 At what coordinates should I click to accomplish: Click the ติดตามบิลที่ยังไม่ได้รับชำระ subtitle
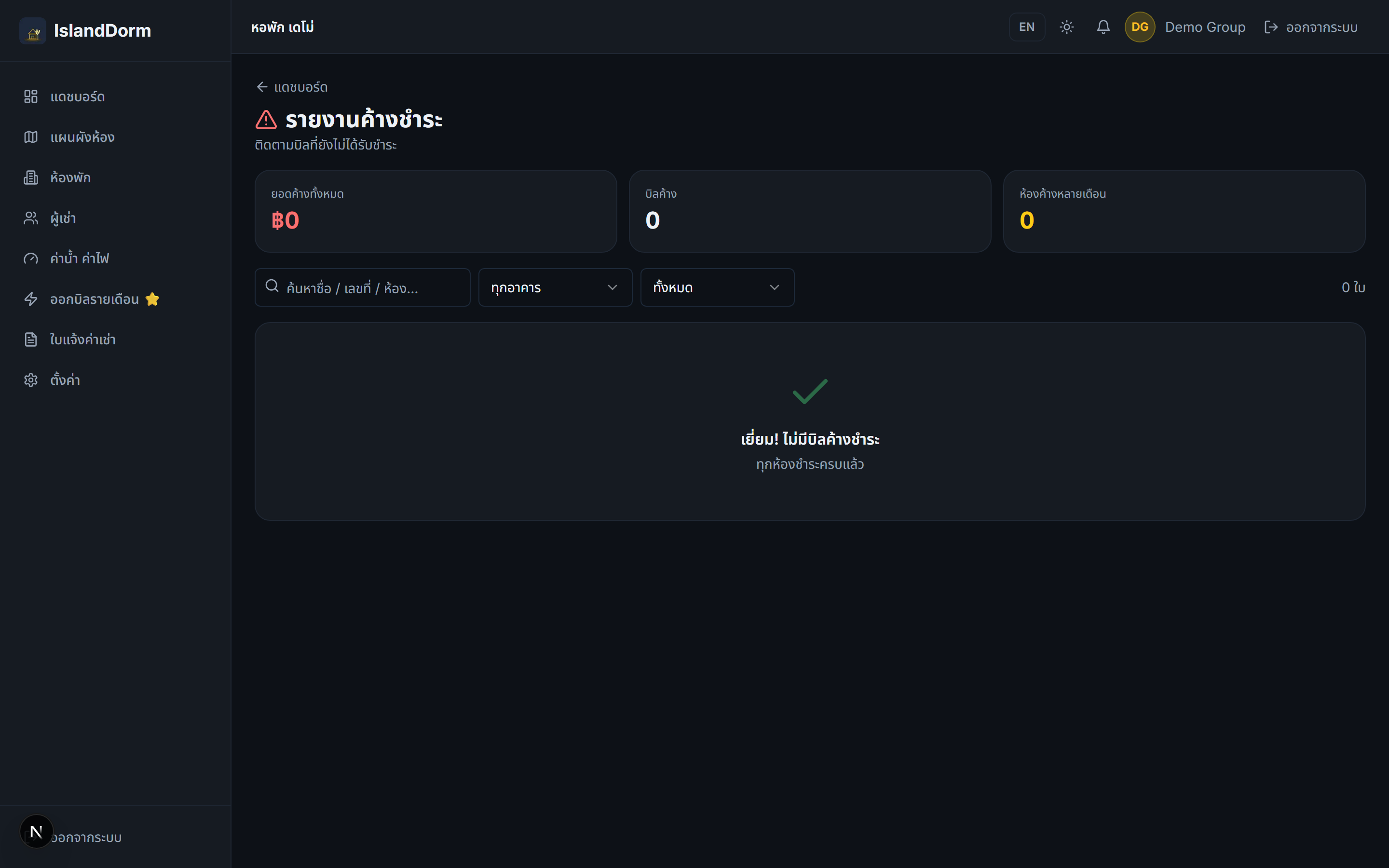click(326, 145)
